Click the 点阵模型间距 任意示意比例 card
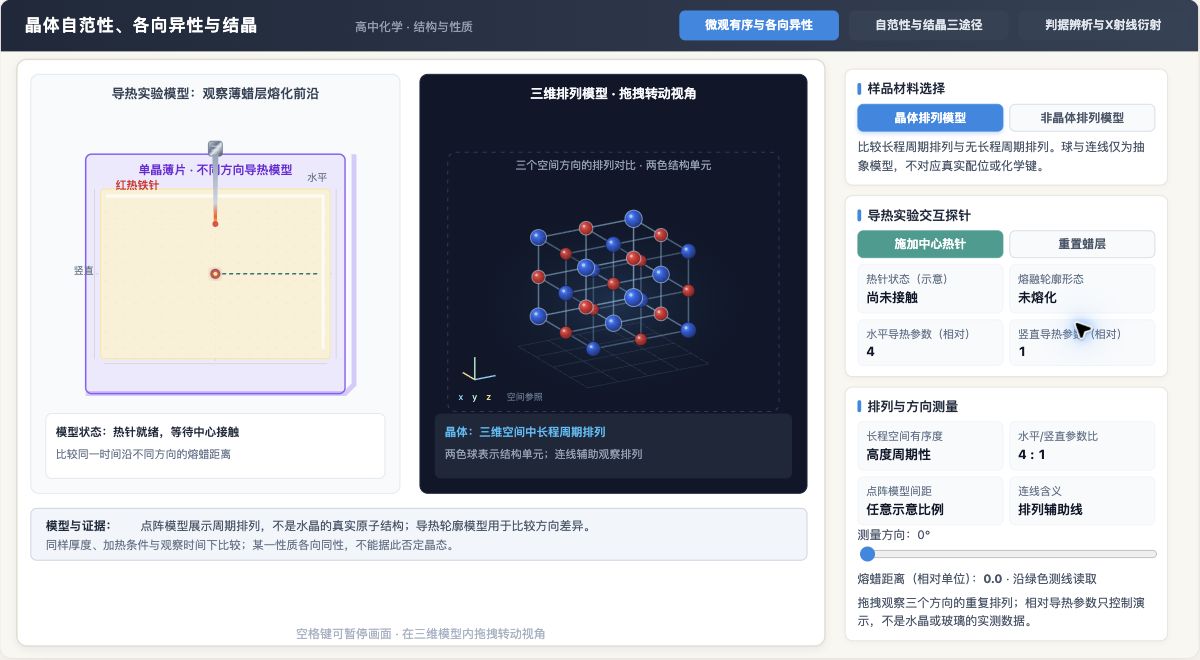This screenshot has width=1200, height=660. coord(930,500)
